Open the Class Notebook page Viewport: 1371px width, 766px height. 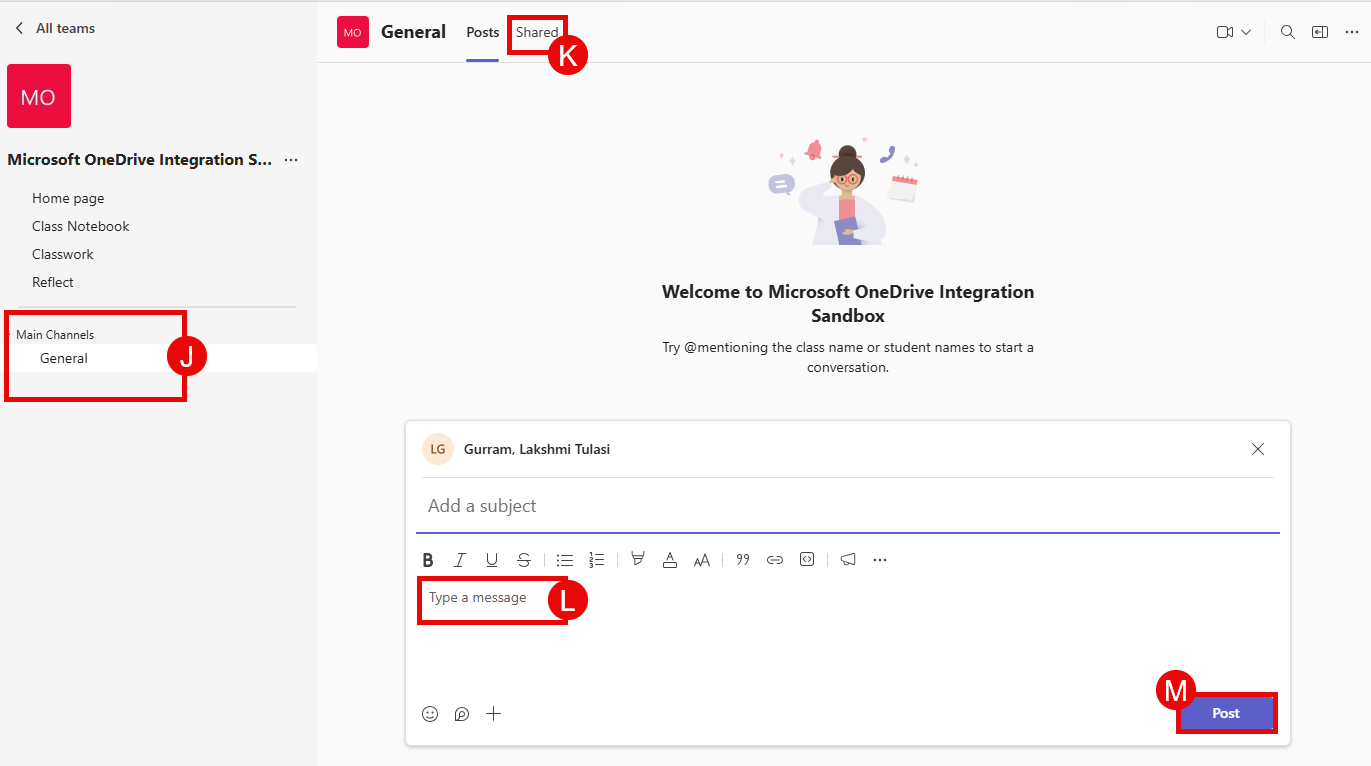(81, 226)
